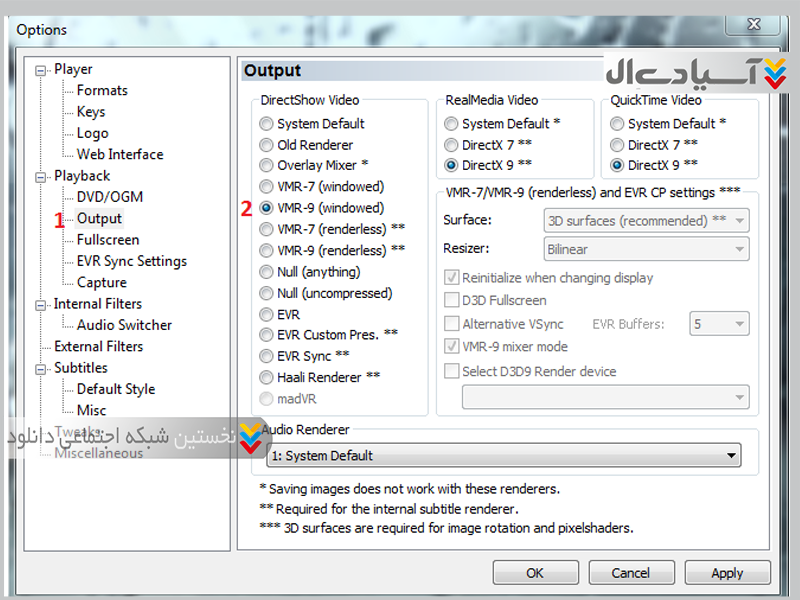Click Cancel to discard changes

click(x=630, y=573)
